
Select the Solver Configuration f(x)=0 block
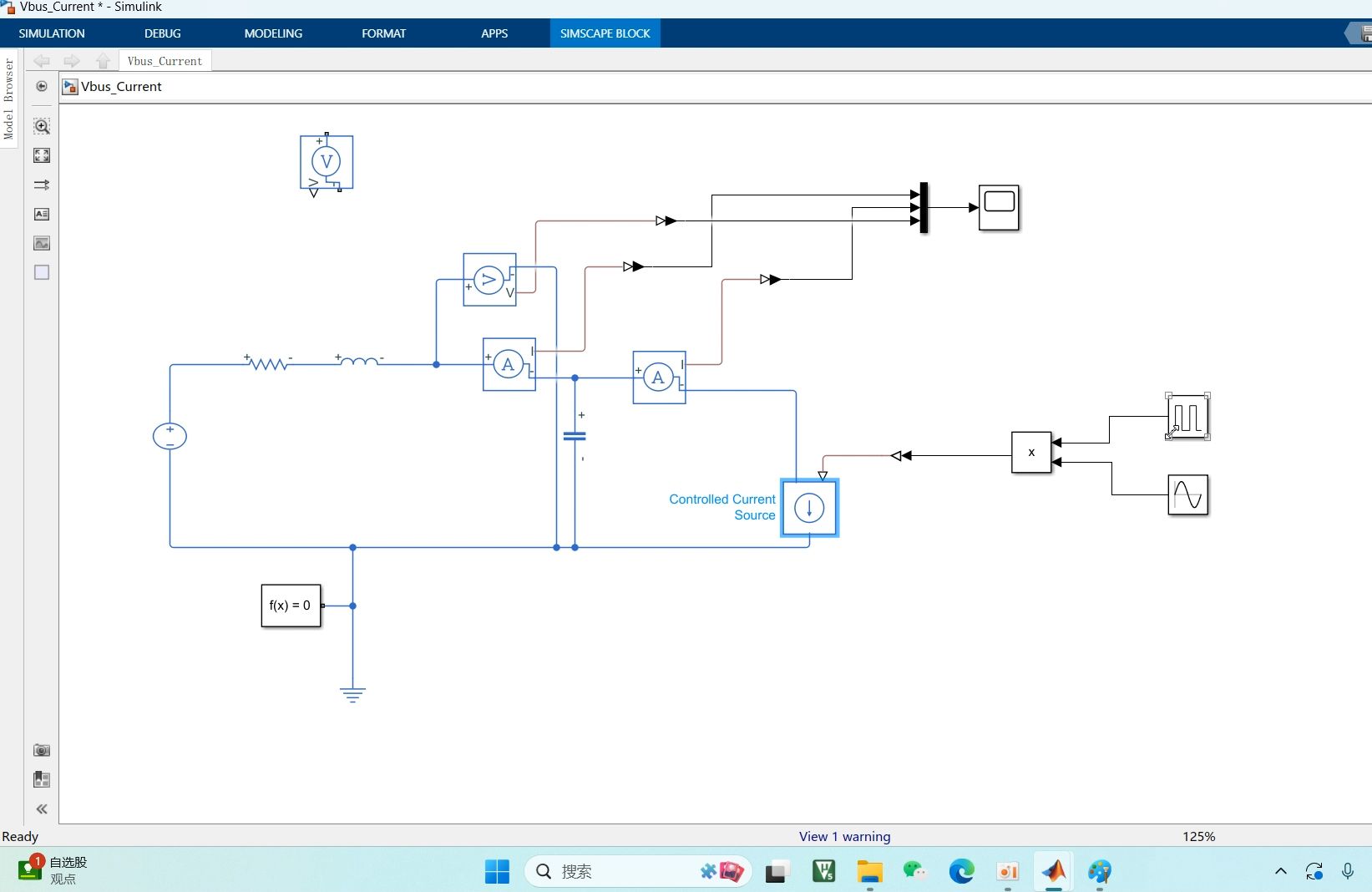click(291, 606)
